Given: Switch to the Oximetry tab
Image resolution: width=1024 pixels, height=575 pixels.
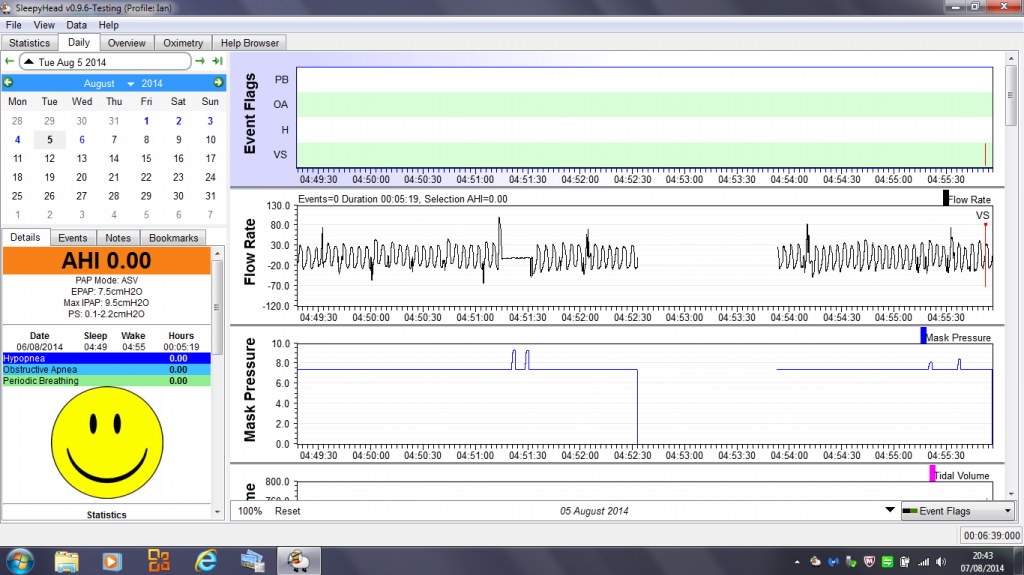Looking at the screenshot, I should click(183, 43).
